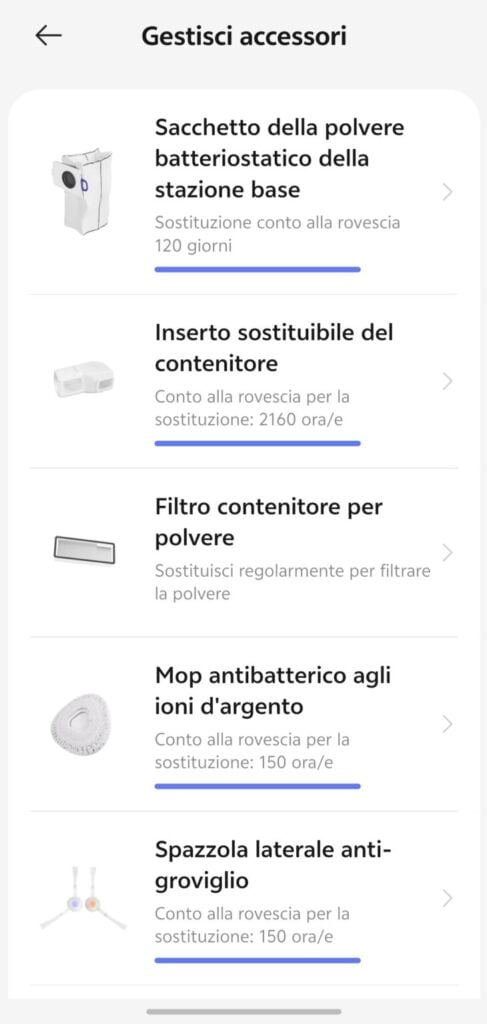This screenshot has height=1024, width=487.
Task: Tap the anti-tangle side brush image
Action: [83, 899]
